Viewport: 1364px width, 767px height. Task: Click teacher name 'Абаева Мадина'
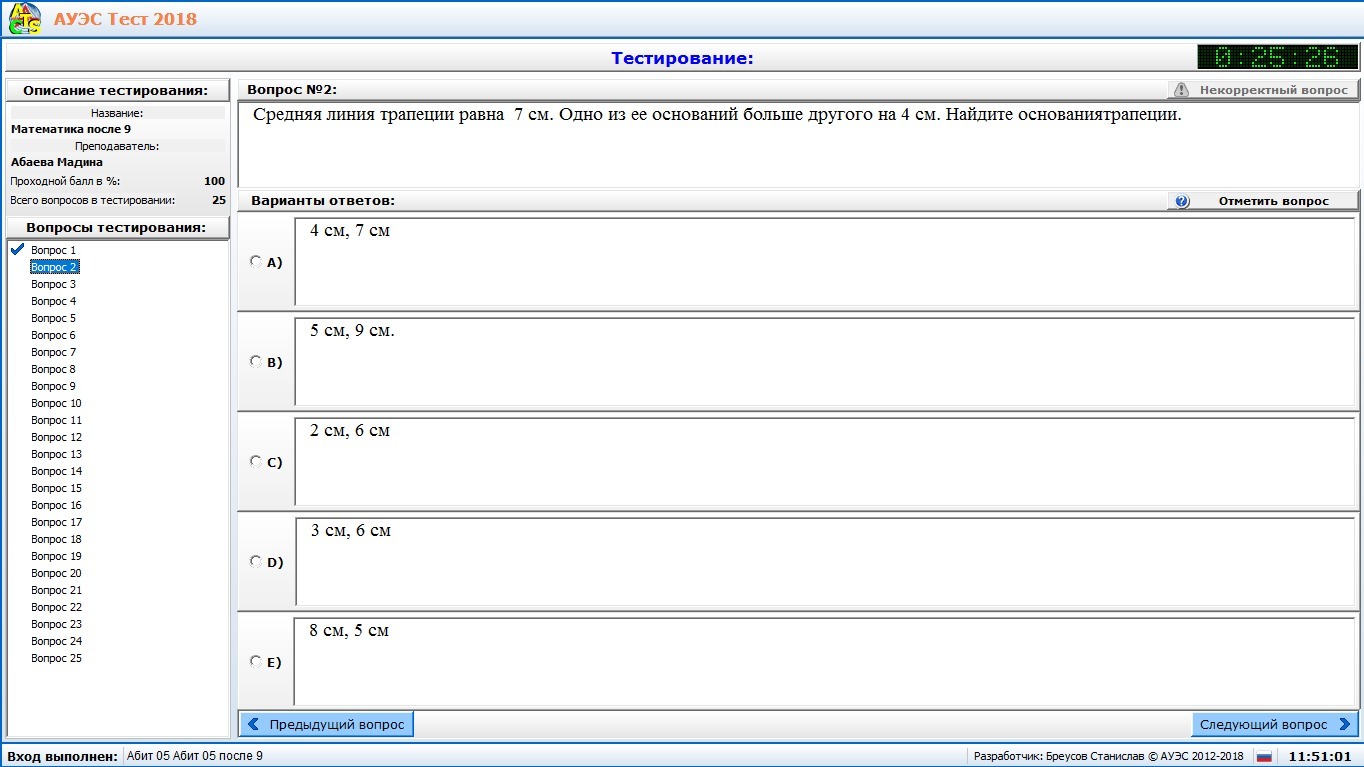(x=57, y=162)
